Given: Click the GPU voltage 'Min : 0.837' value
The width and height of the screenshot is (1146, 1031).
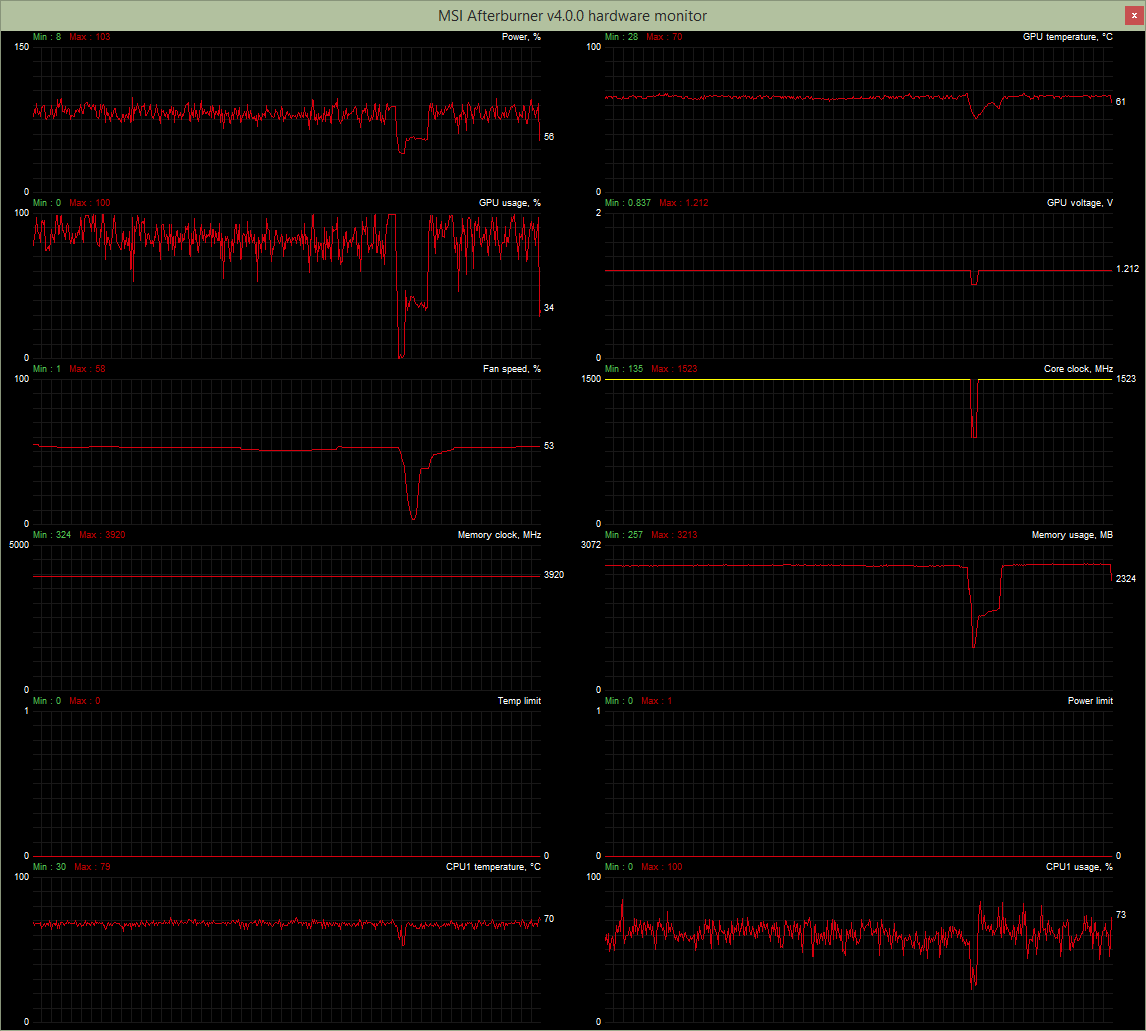Looking at the screenshot, I should coord(628,202).
